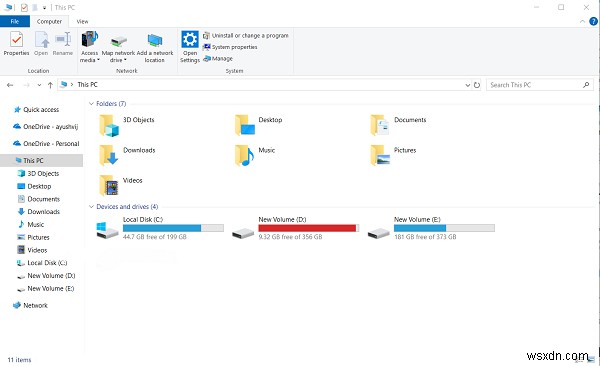Click the "11 items" status bar text
Image resolution: width=600 pixels, height=366 pixels.
point(19,360)
